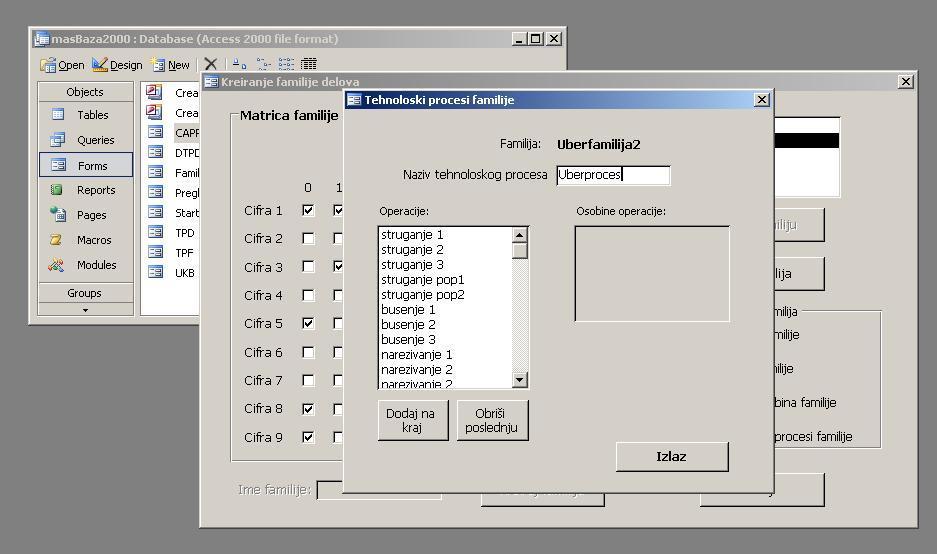Switch to Large Icons view in database toolbar

240,64
